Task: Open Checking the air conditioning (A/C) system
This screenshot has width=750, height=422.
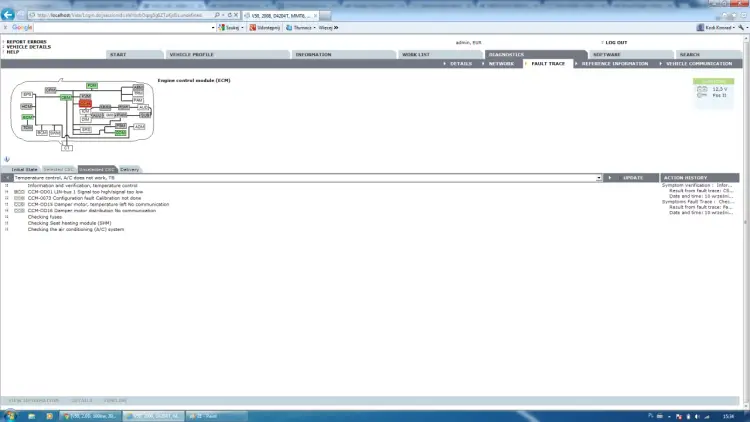Action: (x=76, y=229)
